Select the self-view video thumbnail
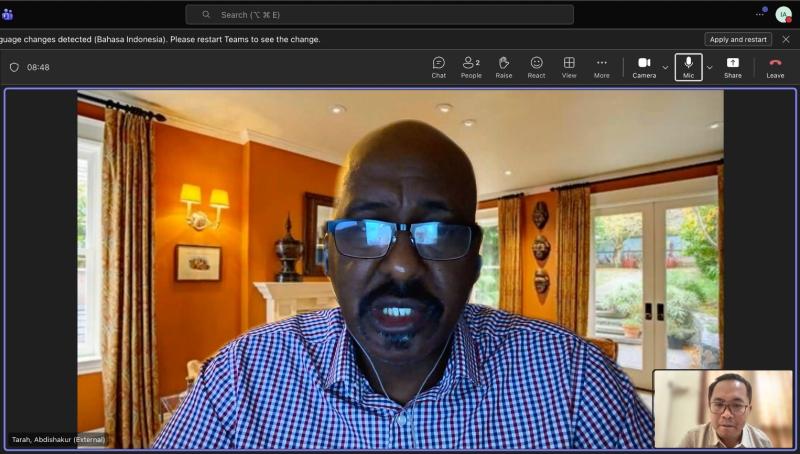 [723, 408]
